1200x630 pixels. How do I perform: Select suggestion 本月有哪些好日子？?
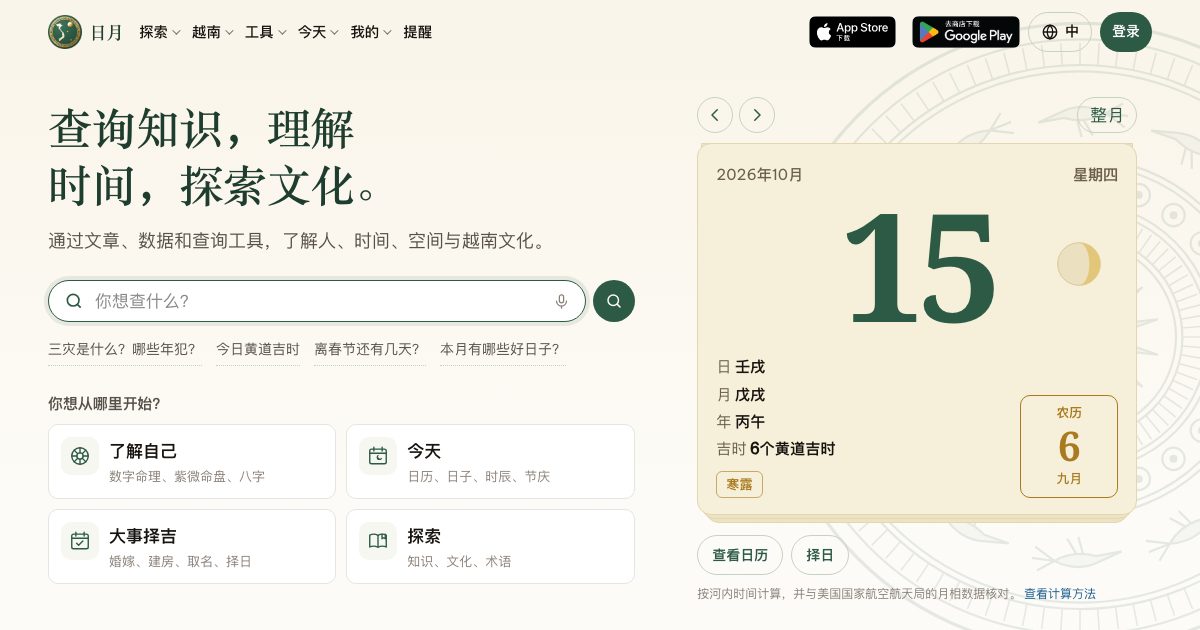(503, 350)
